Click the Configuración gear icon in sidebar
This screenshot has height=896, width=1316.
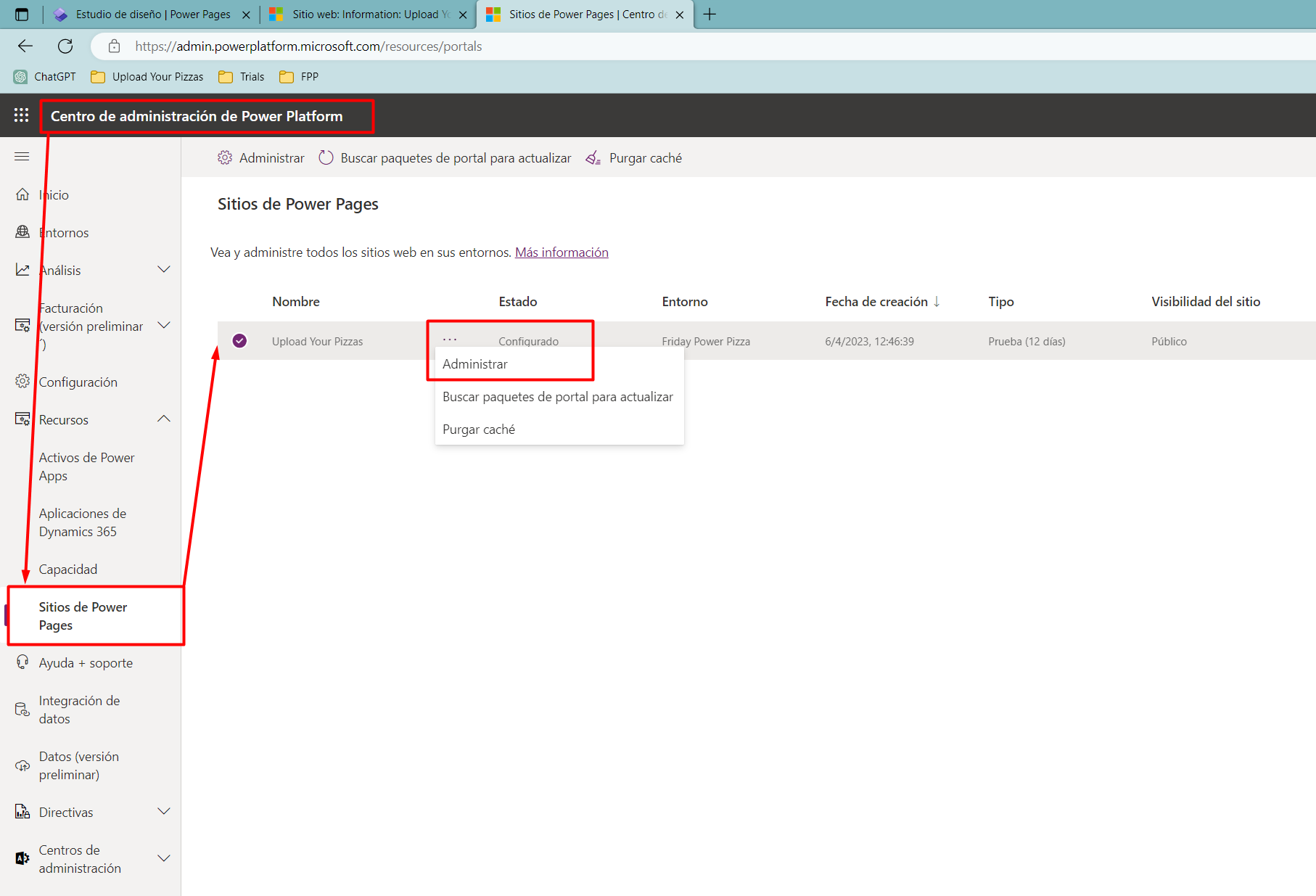(22, 382)
